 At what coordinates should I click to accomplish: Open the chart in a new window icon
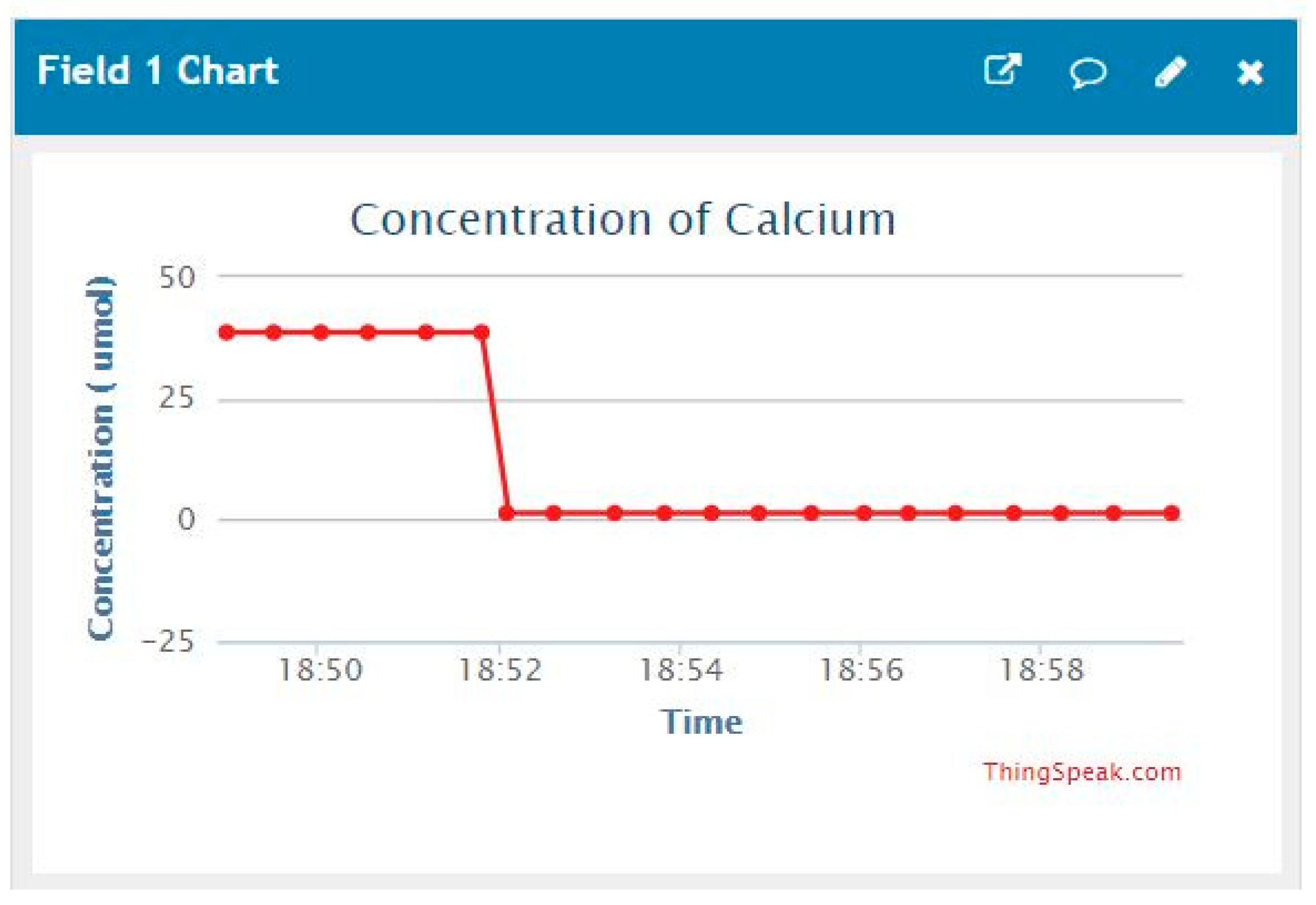(1002, 70)
